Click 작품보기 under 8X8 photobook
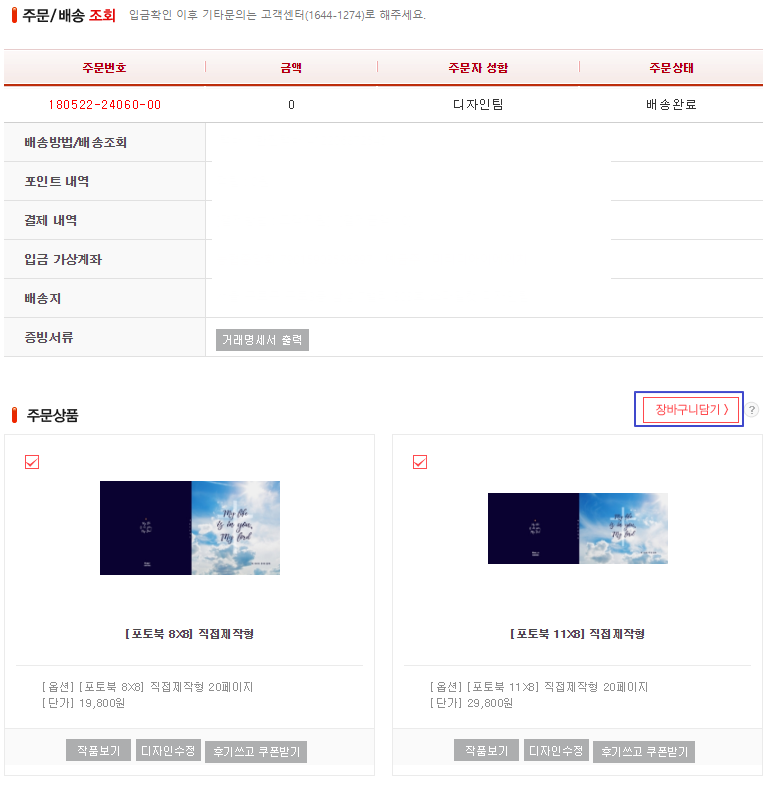The width and height of the screenshot is (767, 785). (x=98, y=750)
